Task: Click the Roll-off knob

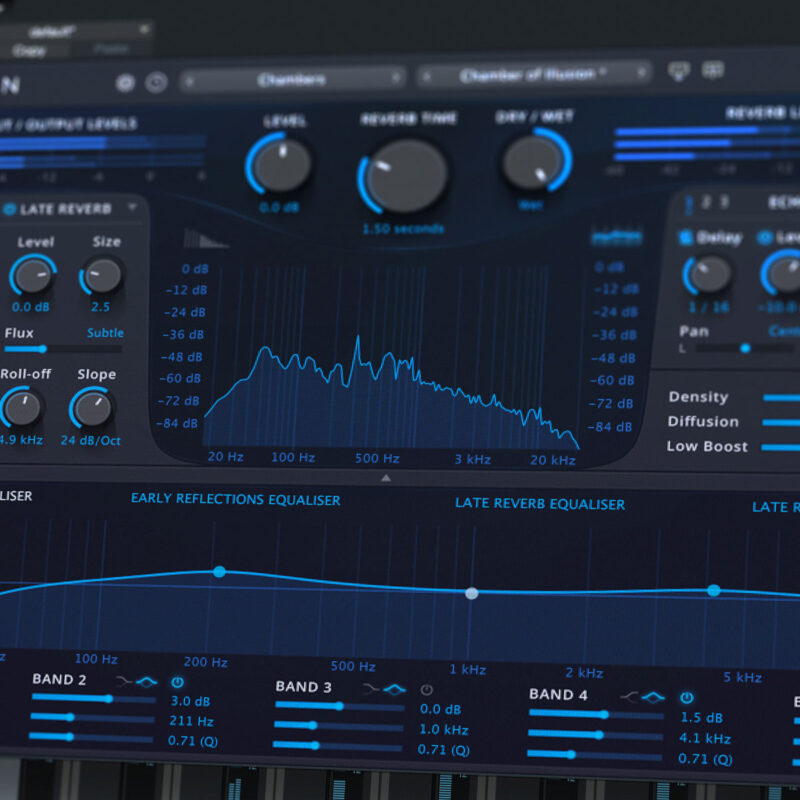Action: click(x=22, y=408)
